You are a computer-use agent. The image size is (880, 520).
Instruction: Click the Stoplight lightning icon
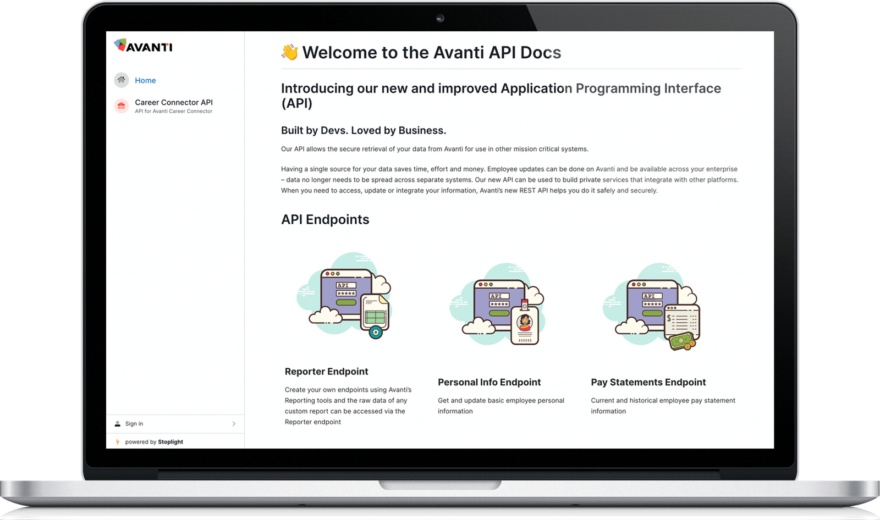pyautogui.click(x=117, y=442)
